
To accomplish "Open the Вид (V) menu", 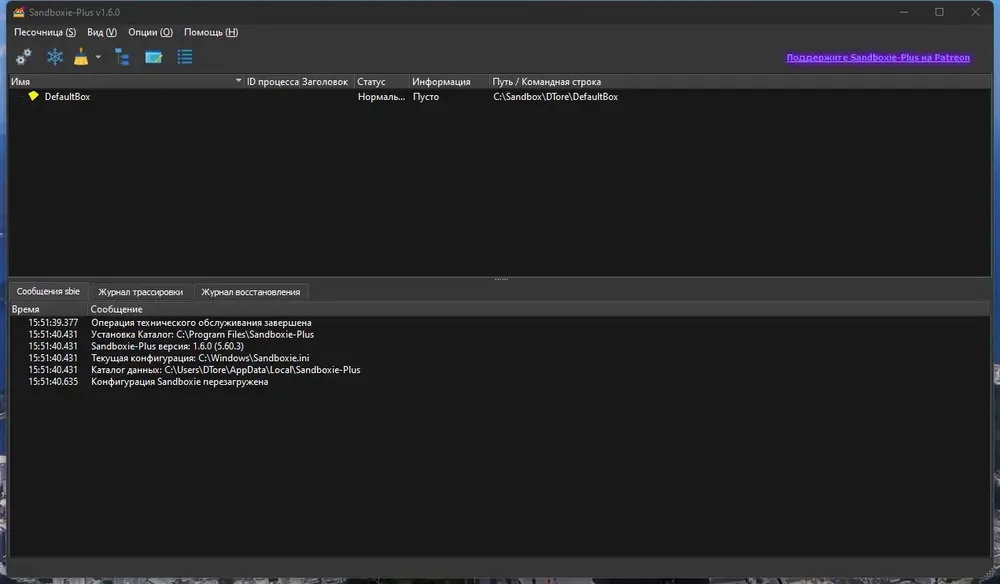I will tap(101, 32).
